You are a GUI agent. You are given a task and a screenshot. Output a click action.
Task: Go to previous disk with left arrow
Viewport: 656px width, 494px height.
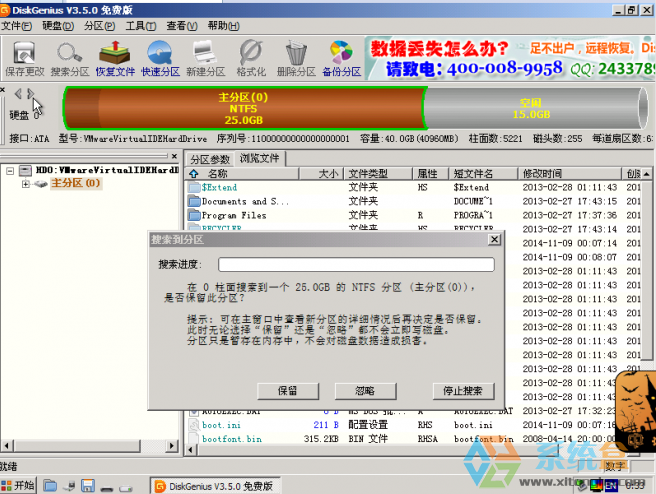tap(18, 94)
